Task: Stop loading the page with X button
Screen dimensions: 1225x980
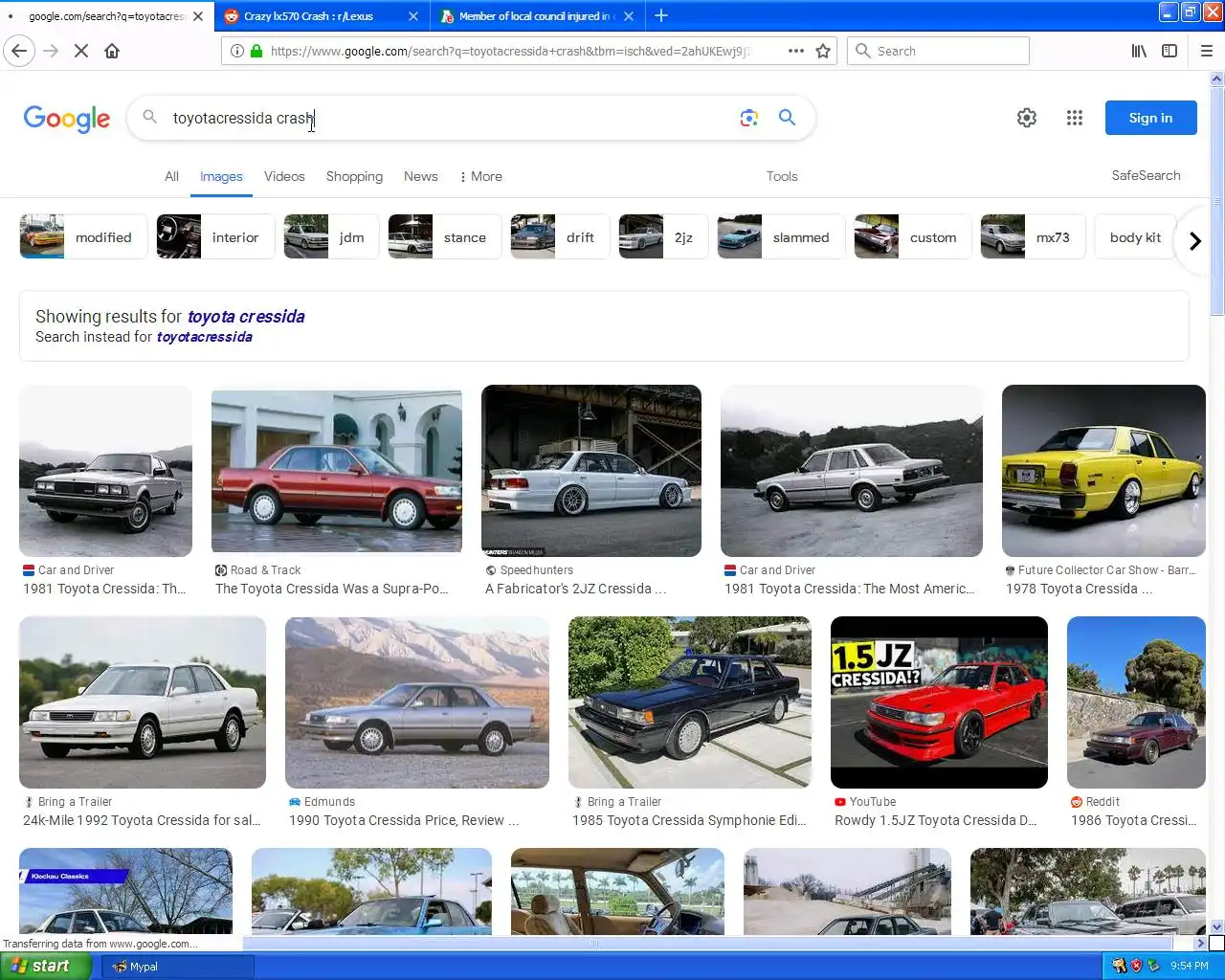Action: (x=81, y=51)
